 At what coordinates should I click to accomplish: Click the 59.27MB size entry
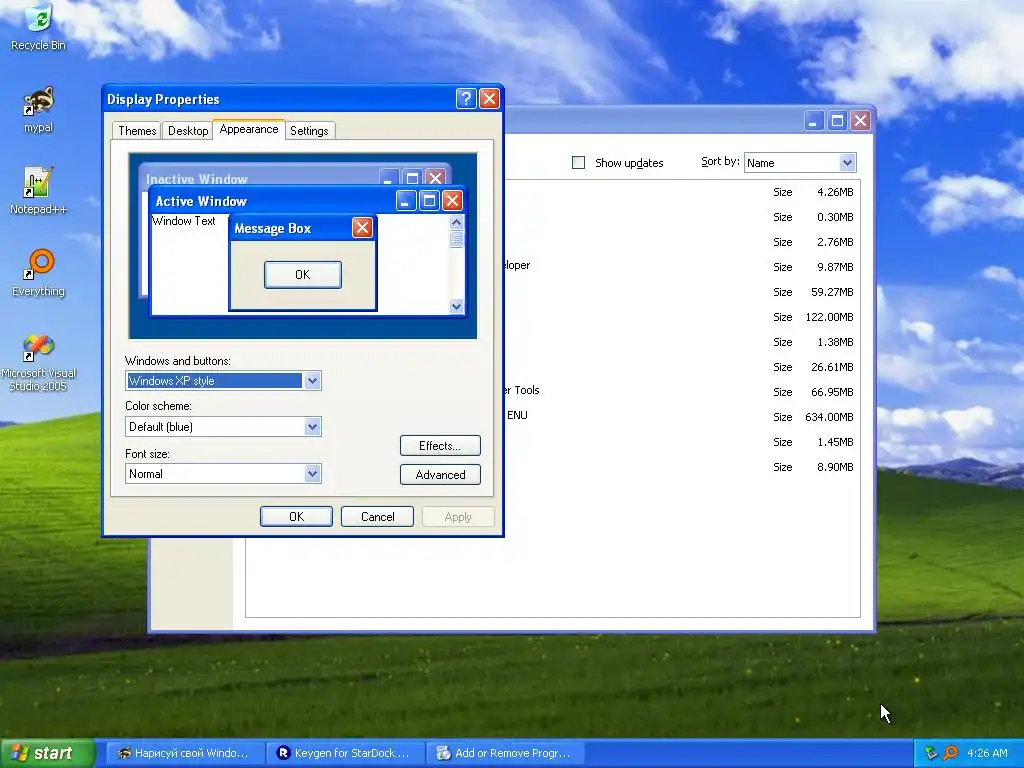[832, 292]
